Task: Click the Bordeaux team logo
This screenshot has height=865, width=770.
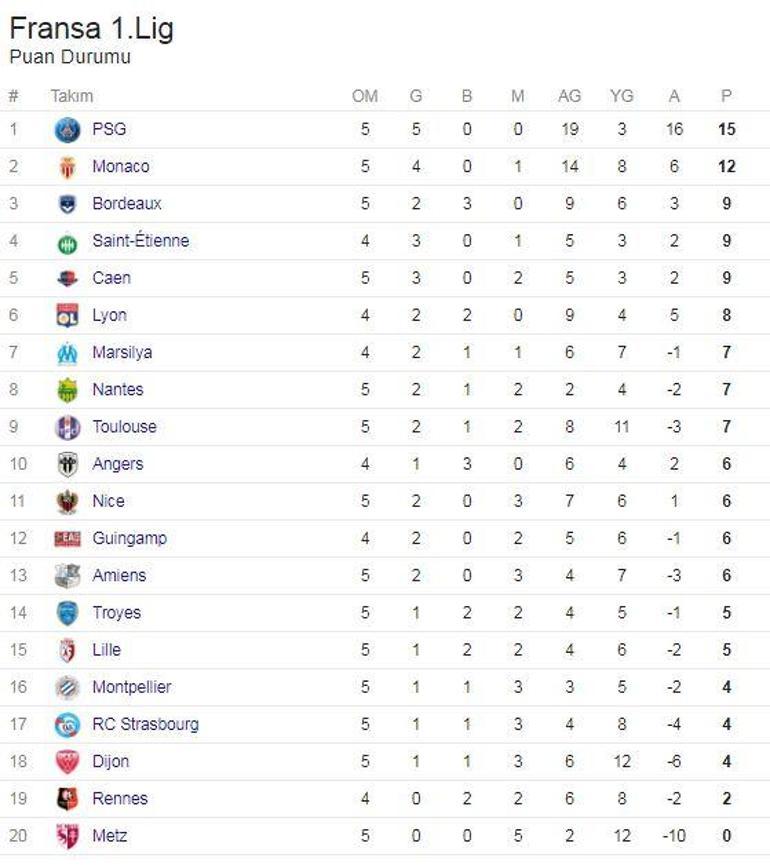Action: (67, 204)
